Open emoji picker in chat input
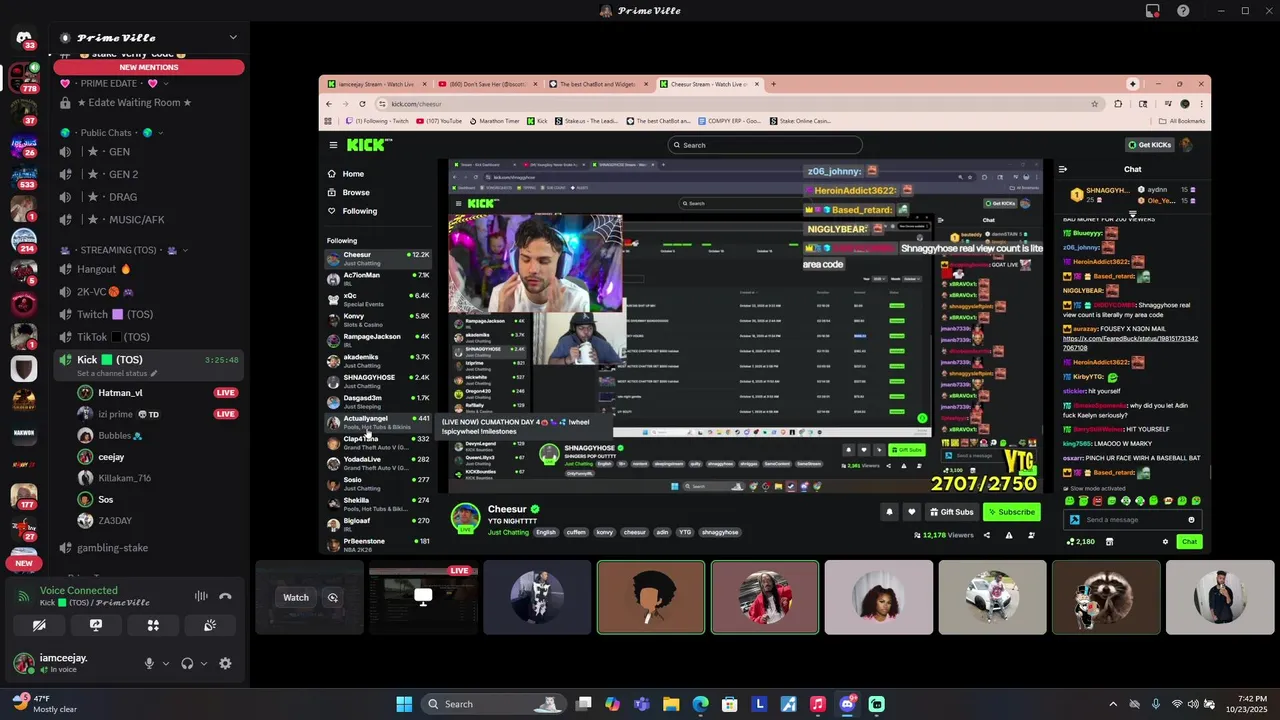This screenshot has height=720, width=1280. coord(1191,520)
